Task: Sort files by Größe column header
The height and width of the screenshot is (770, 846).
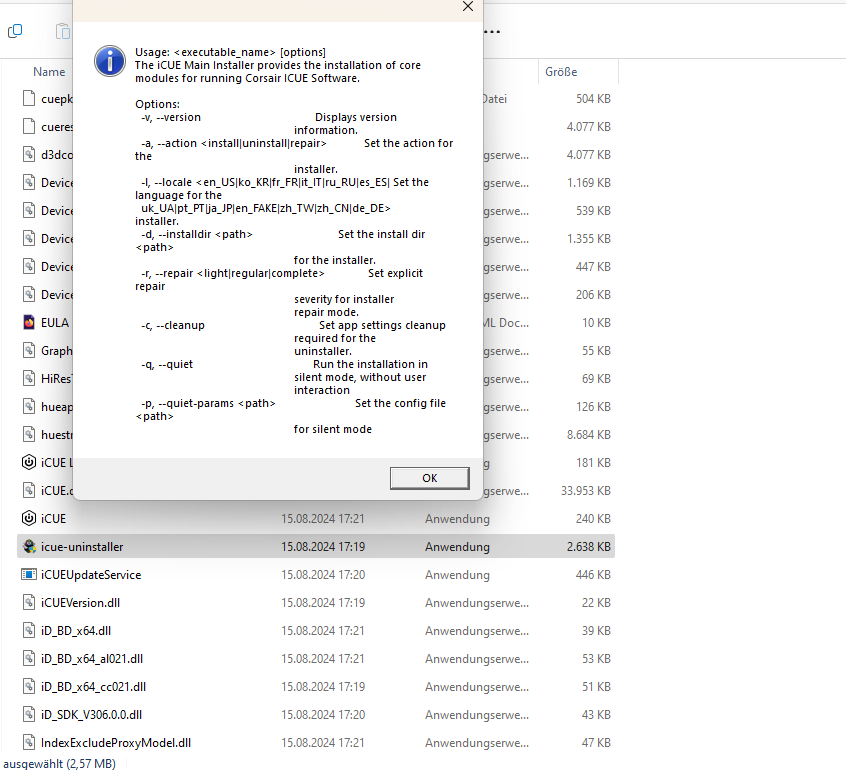Action: click(x=561, y=72)
